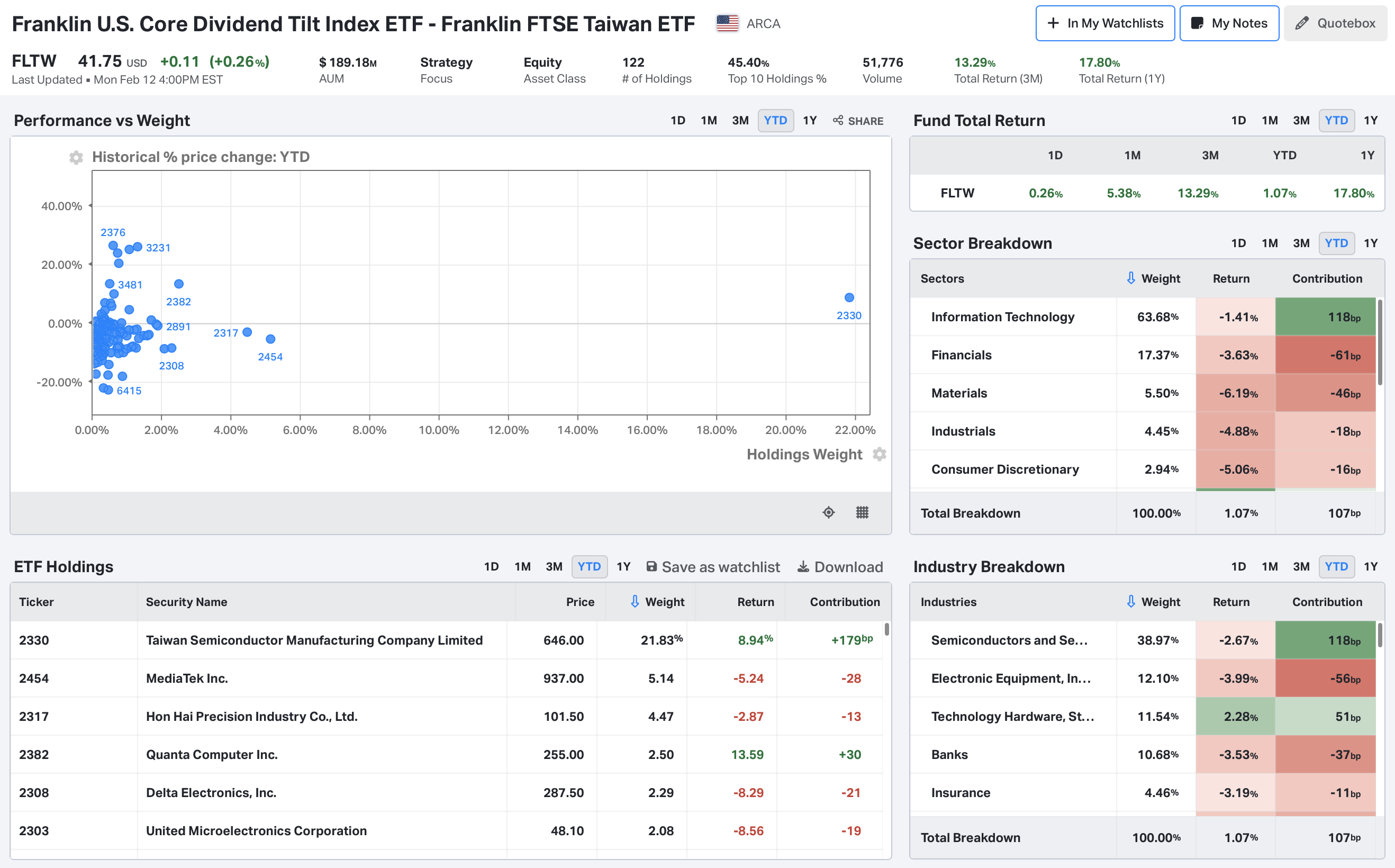Select Information Technology sector row
1395x868 pixels.
pyautogui.click(x=1143, y=317)
